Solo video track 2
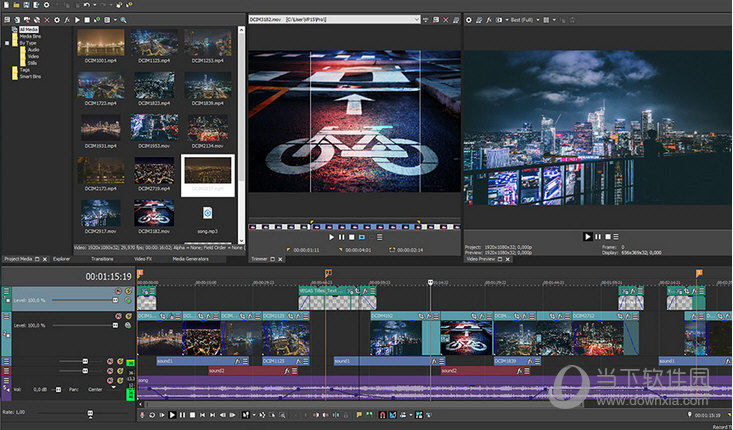Screen dimensions: 733x430 click(x=128, y=316)
